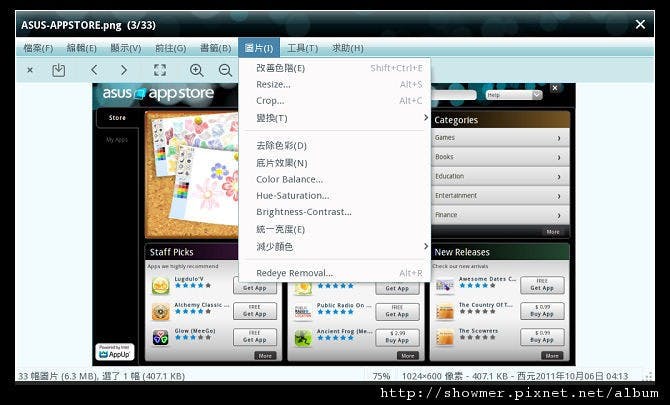Screen dimensions: 670x405
Task: Open the Books category
Action: coord(500,157)
